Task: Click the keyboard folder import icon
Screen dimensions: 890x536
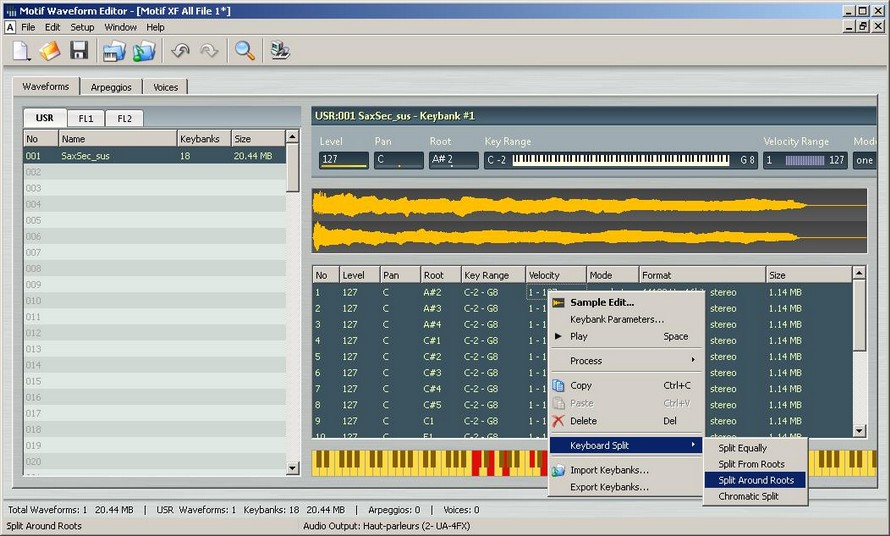Action: (114, 51)
